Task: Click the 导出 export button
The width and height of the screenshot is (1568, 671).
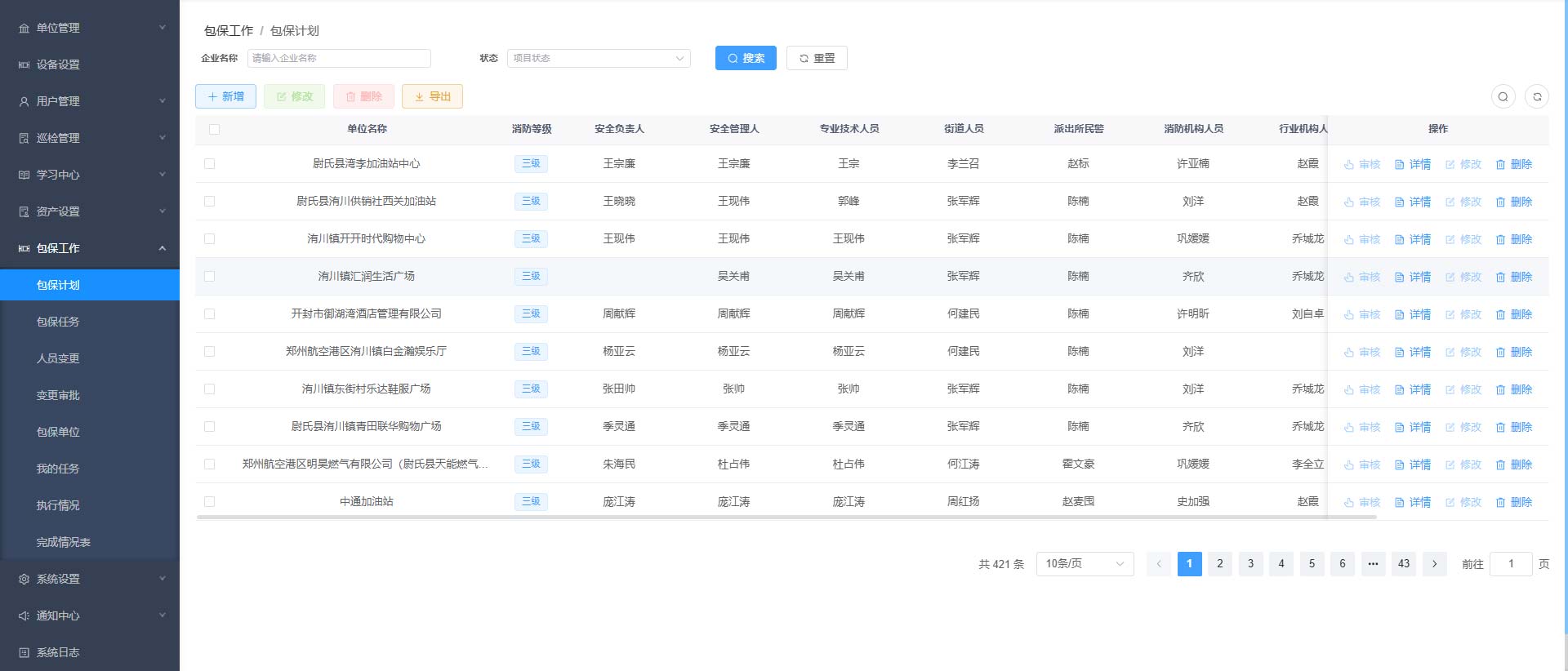Action: click(432, 96)
